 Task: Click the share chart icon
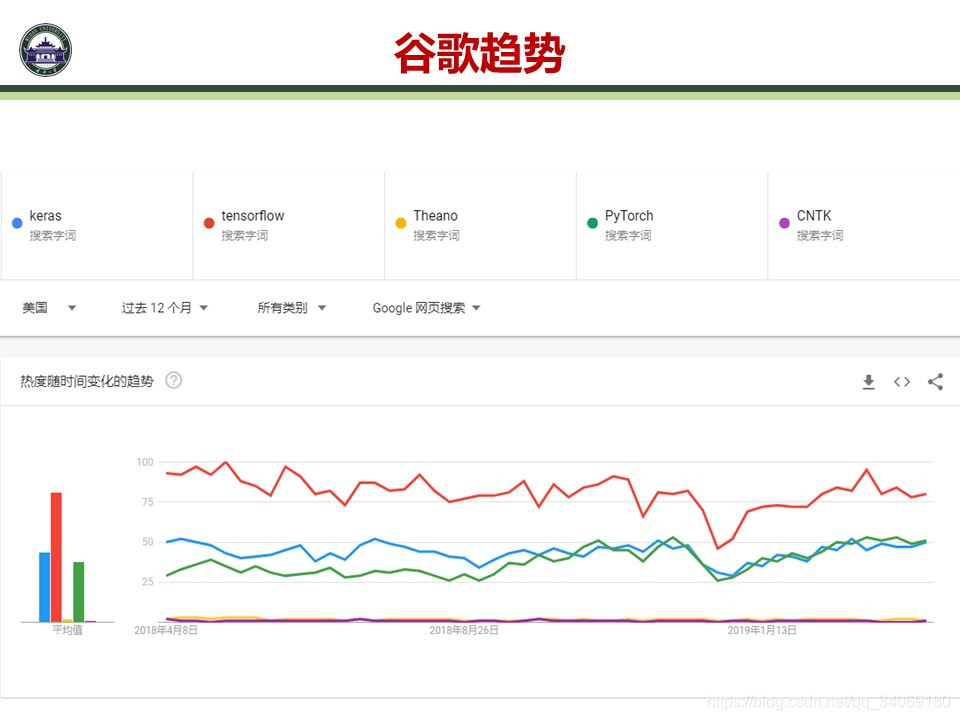click(x=935, y=382)
